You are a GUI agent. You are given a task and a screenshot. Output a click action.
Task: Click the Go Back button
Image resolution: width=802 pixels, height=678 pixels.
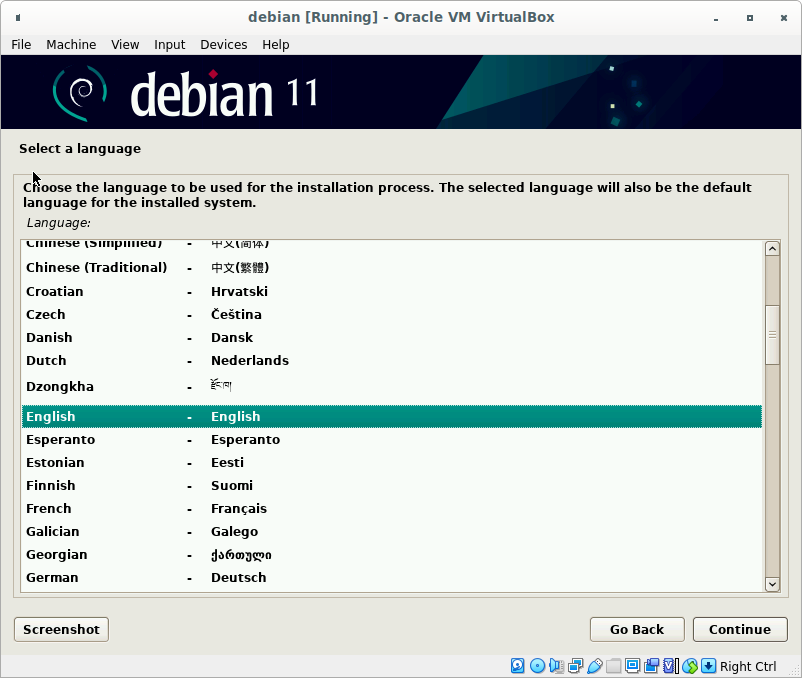(x=637, y=629)
